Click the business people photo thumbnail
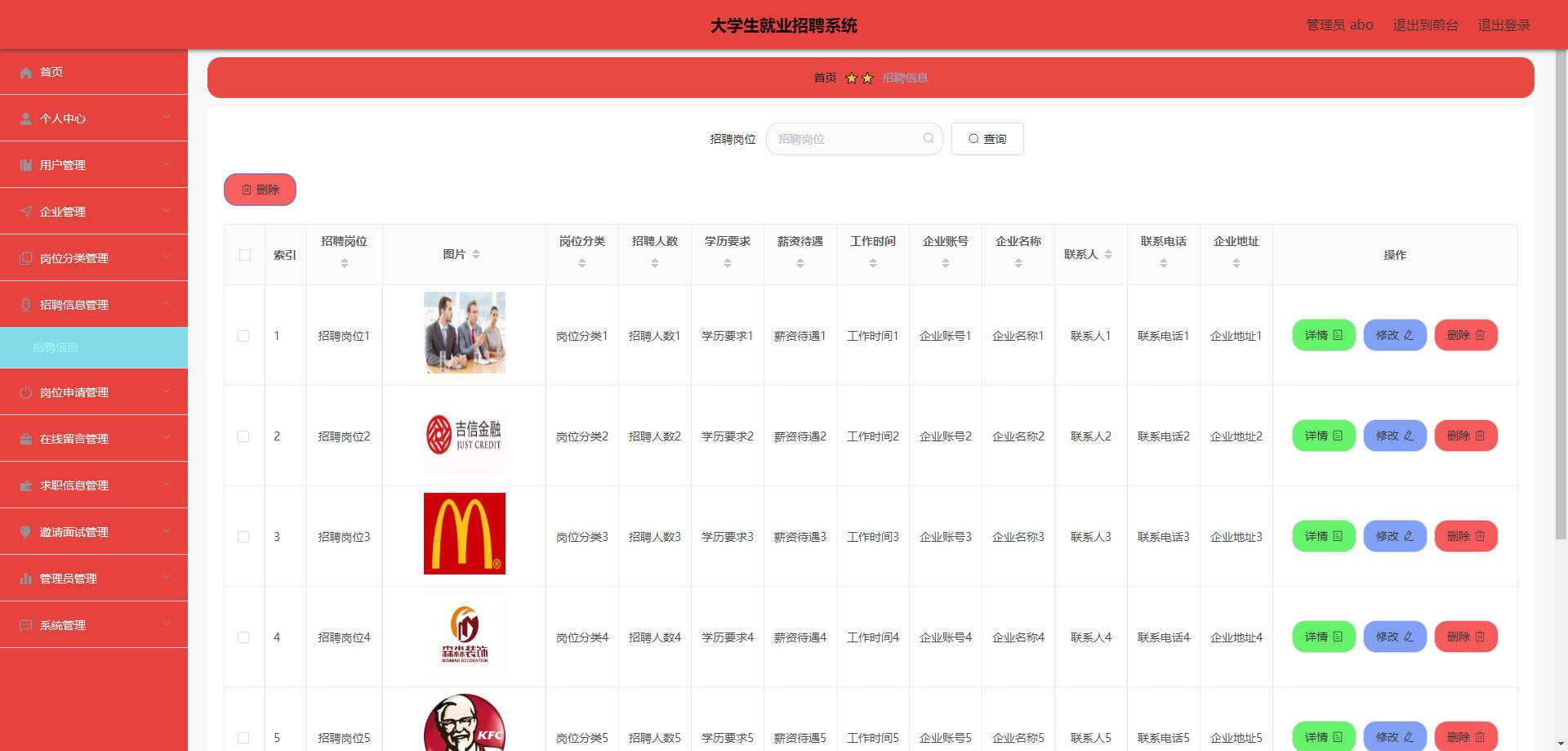This screenshot has width=1568, height=751. pyautogui.click(x=465, y=333)
